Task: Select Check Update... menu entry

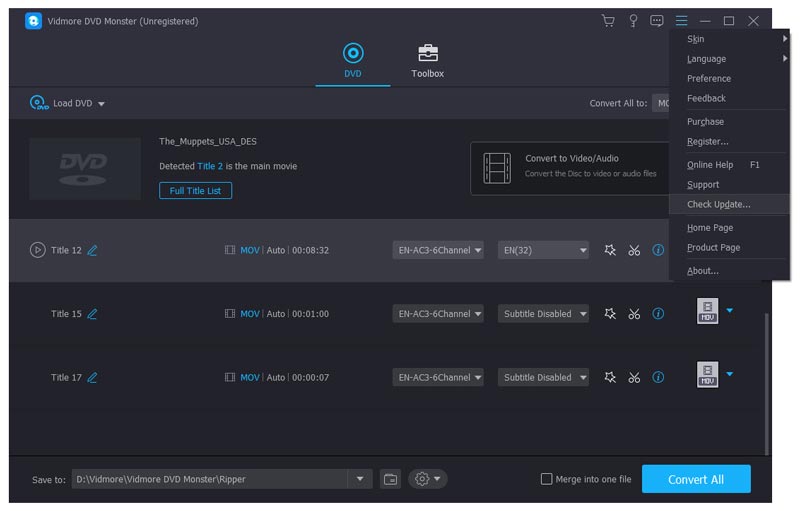Action: tap(730, 204)
